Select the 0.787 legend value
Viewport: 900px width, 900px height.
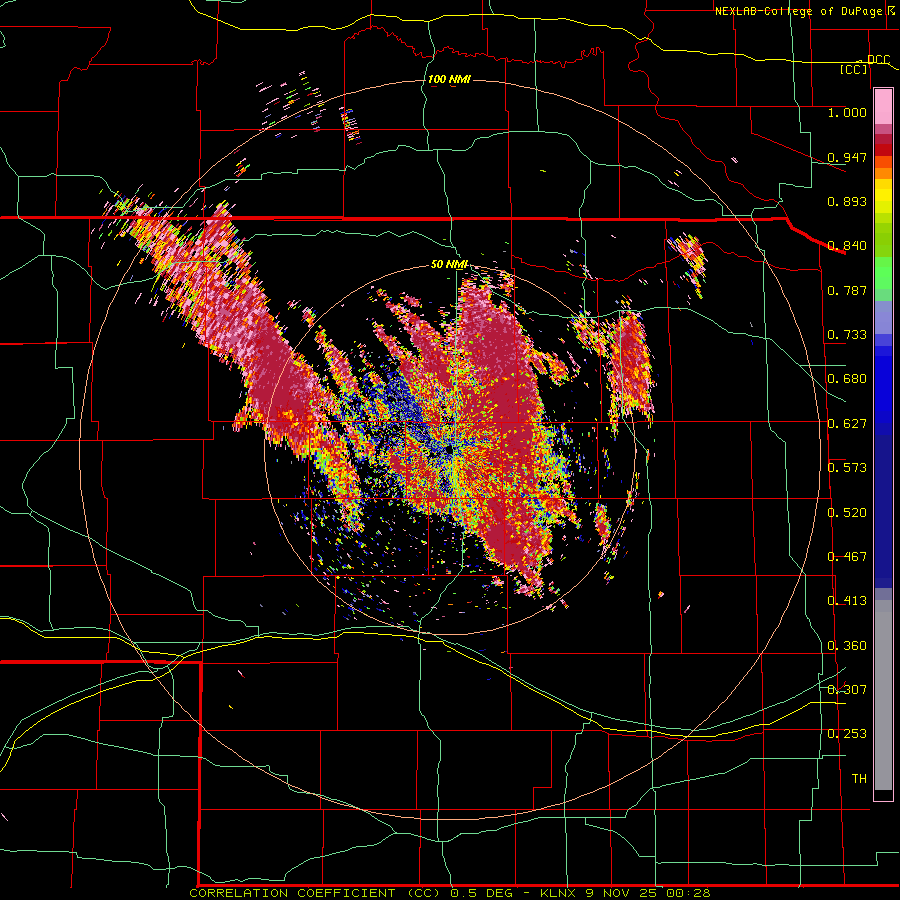tap(847, 290)
